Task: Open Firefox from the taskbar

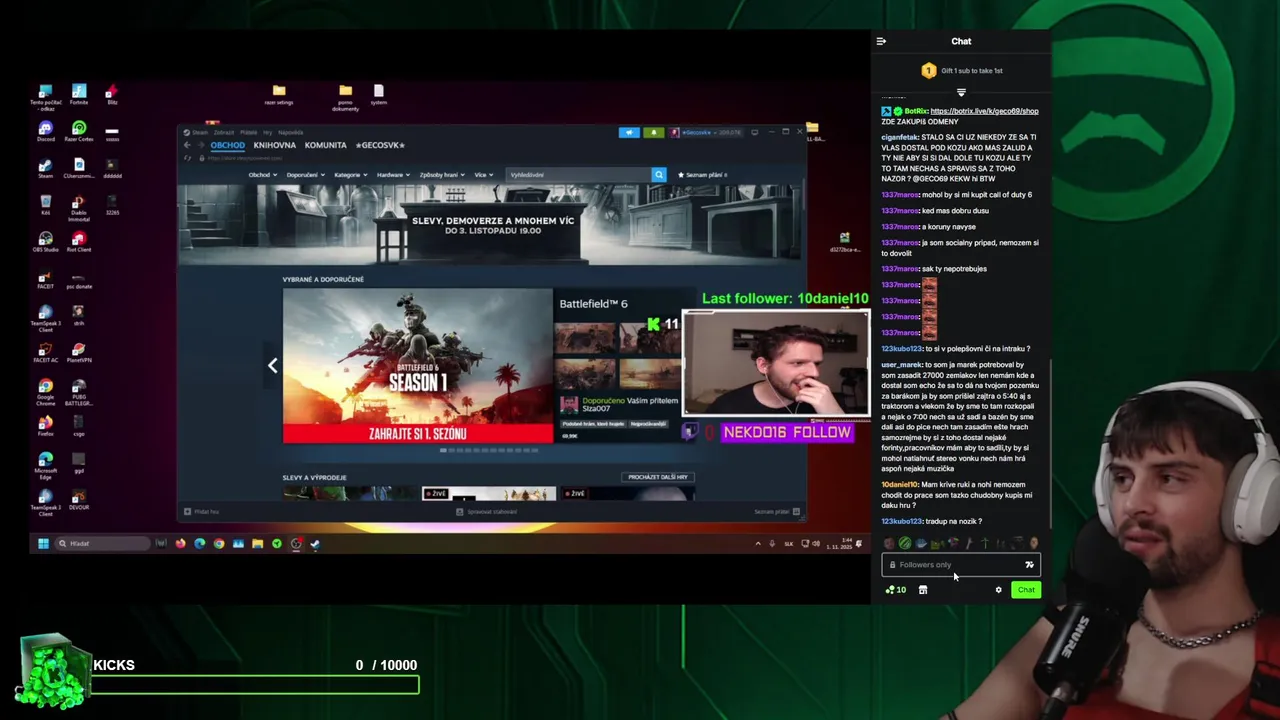Action: click(x=180, y=544)
